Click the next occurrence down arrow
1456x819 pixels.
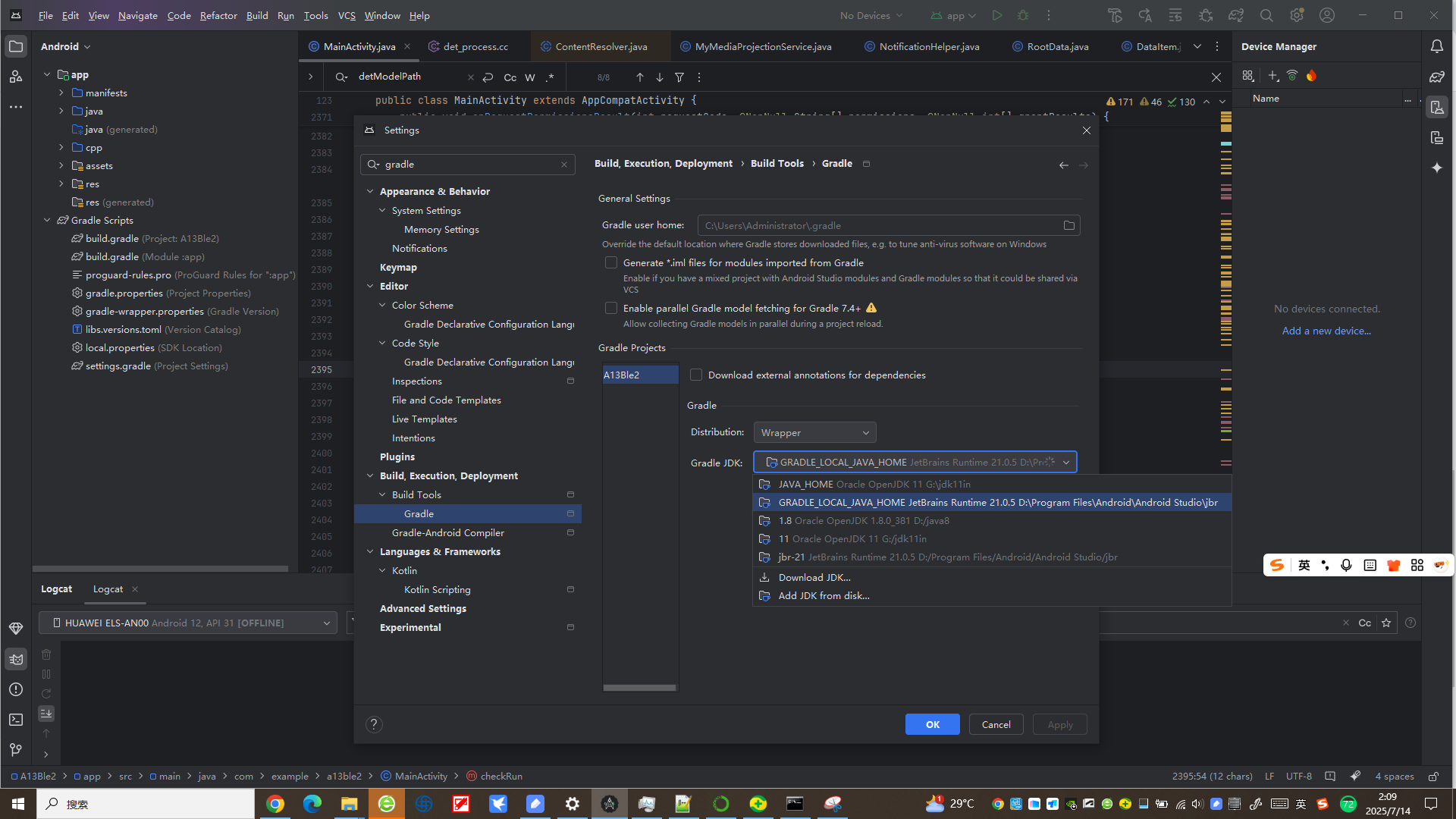pos(660,77)
